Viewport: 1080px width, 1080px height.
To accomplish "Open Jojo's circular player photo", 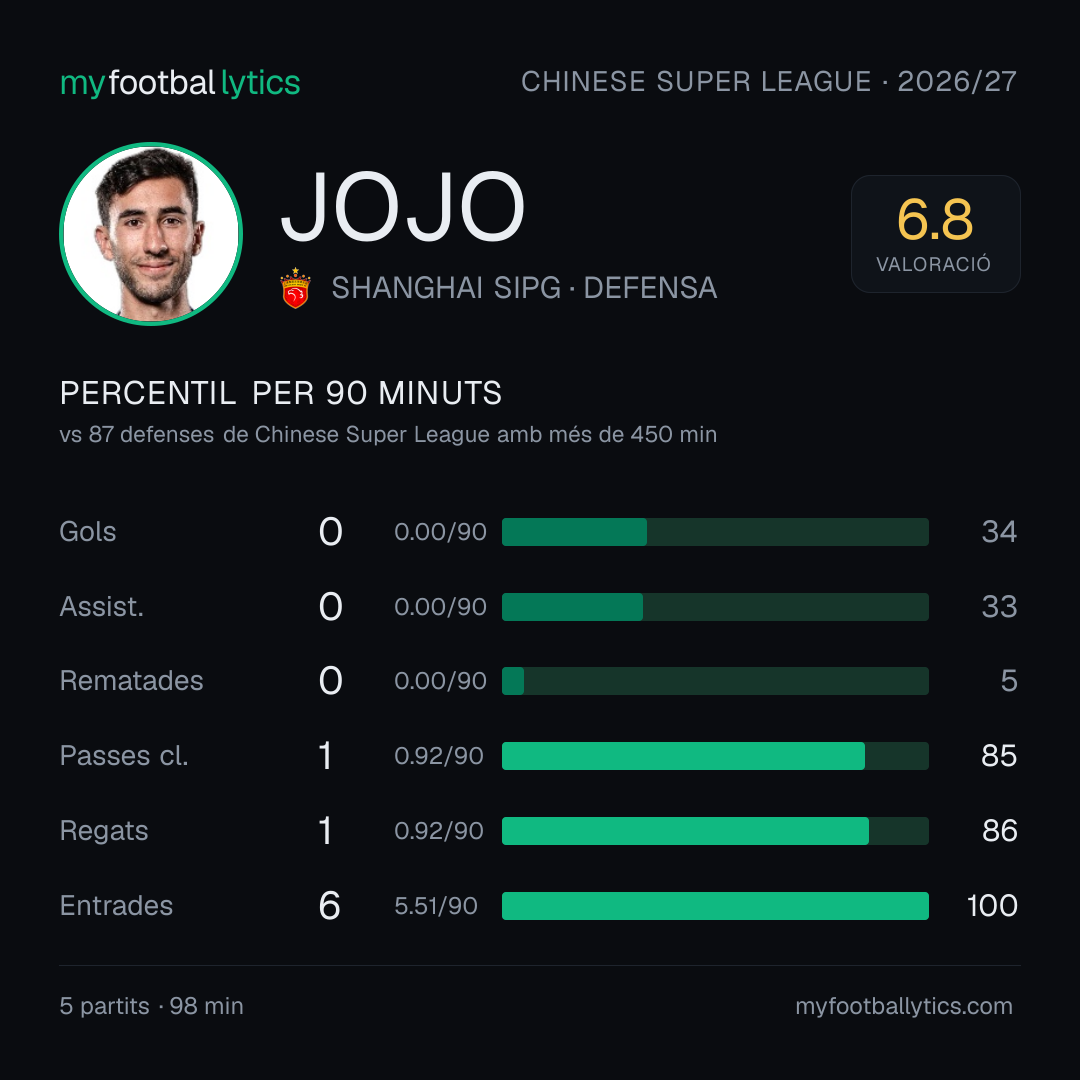I will tap(151, 233).
